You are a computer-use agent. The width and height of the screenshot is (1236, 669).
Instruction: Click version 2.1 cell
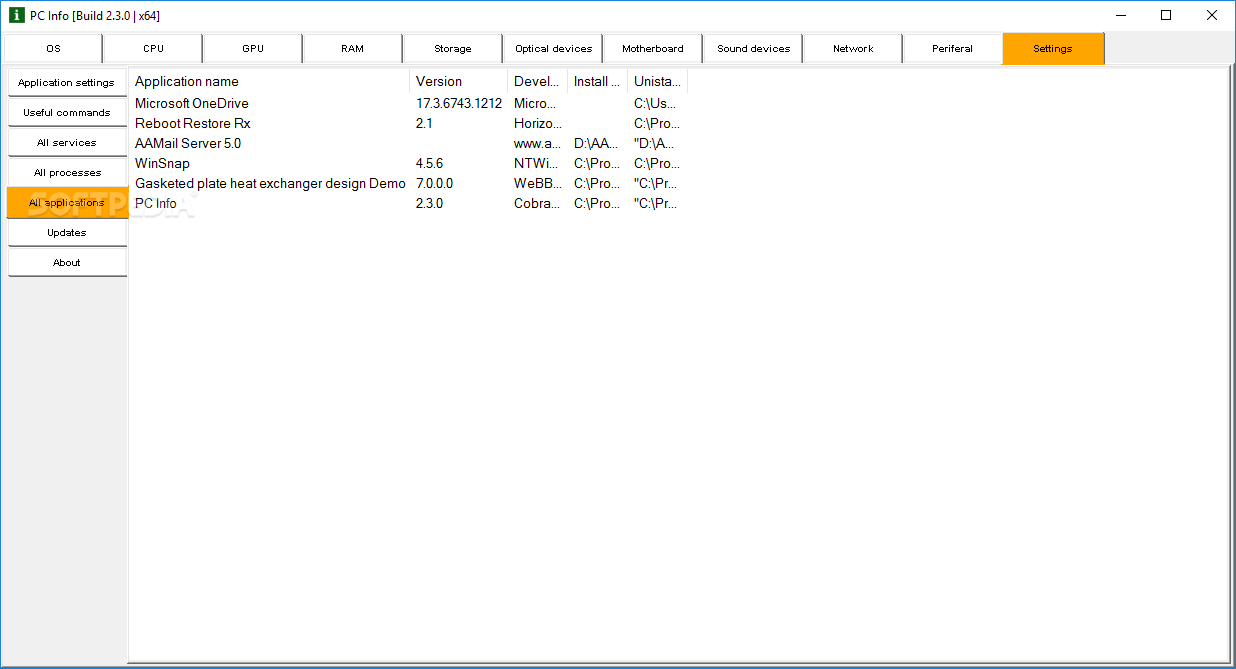pyautogui.click(x=424, y=123)
